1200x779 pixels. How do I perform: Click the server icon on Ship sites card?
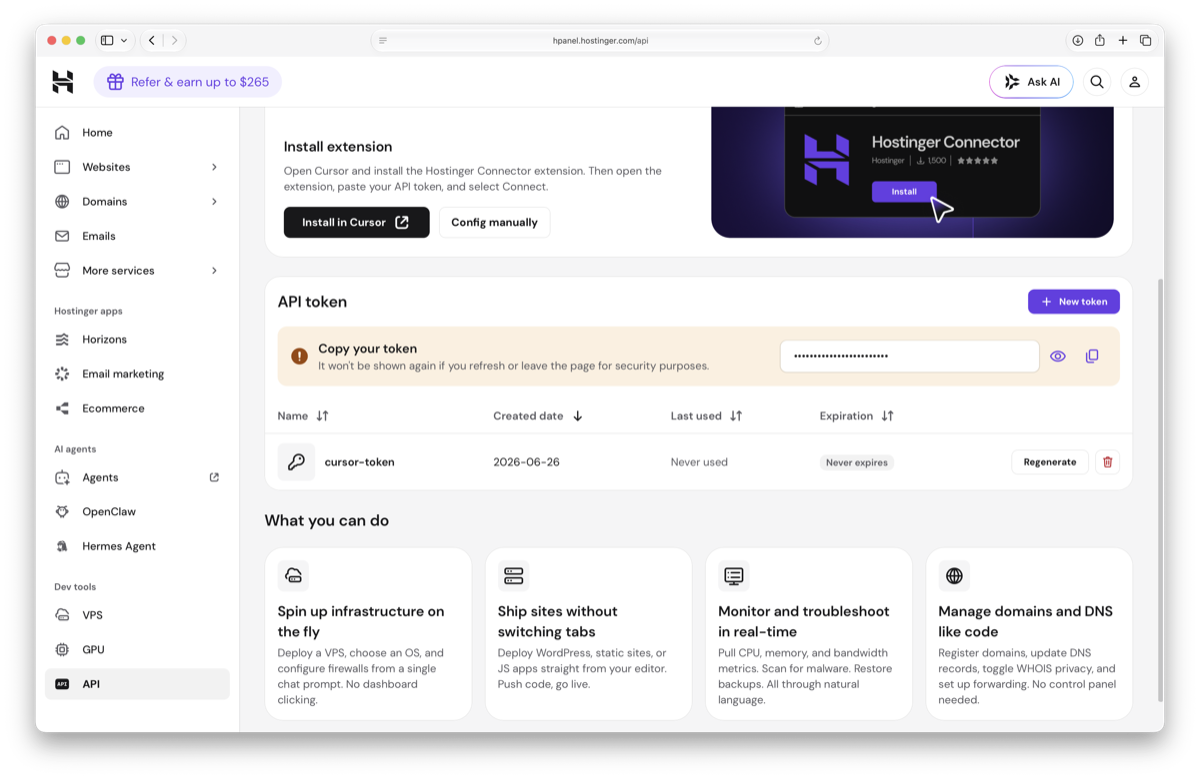pos(513,575)
